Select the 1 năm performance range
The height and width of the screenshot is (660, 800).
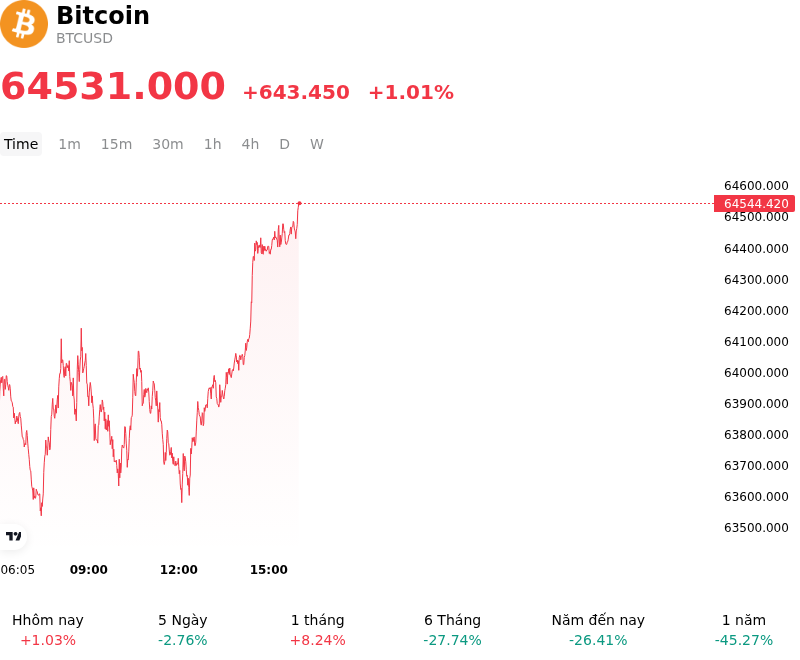pyautogui.click(x=744, y=630)
